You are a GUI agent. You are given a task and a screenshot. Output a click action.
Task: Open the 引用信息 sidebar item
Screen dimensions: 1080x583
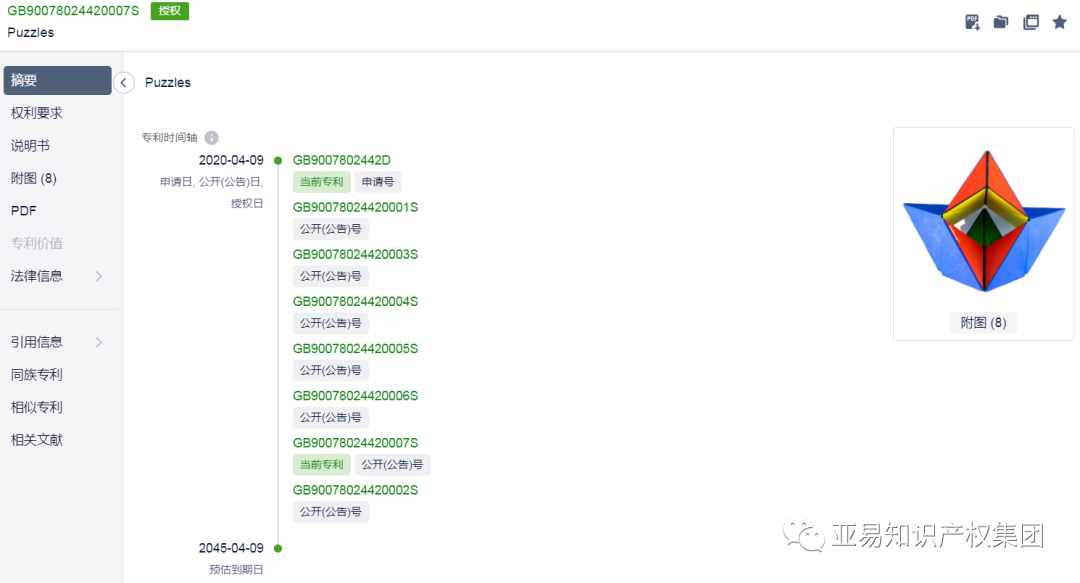37,342
